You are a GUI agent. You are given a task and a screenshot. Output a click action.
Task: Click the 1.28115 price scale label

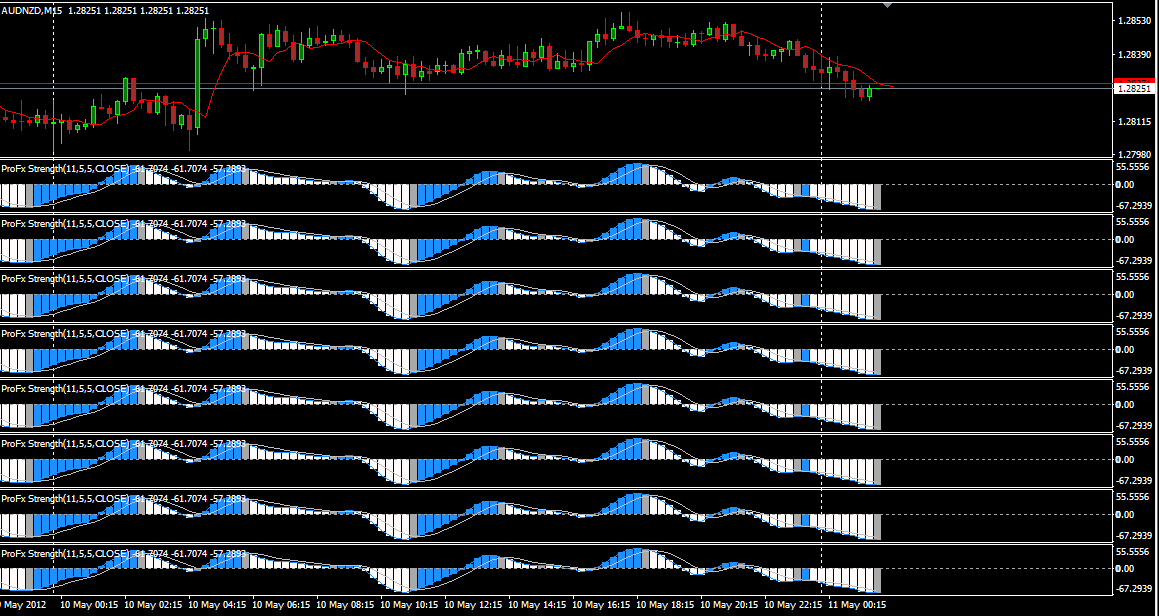pyautogui.click(x=1134, y=121)
